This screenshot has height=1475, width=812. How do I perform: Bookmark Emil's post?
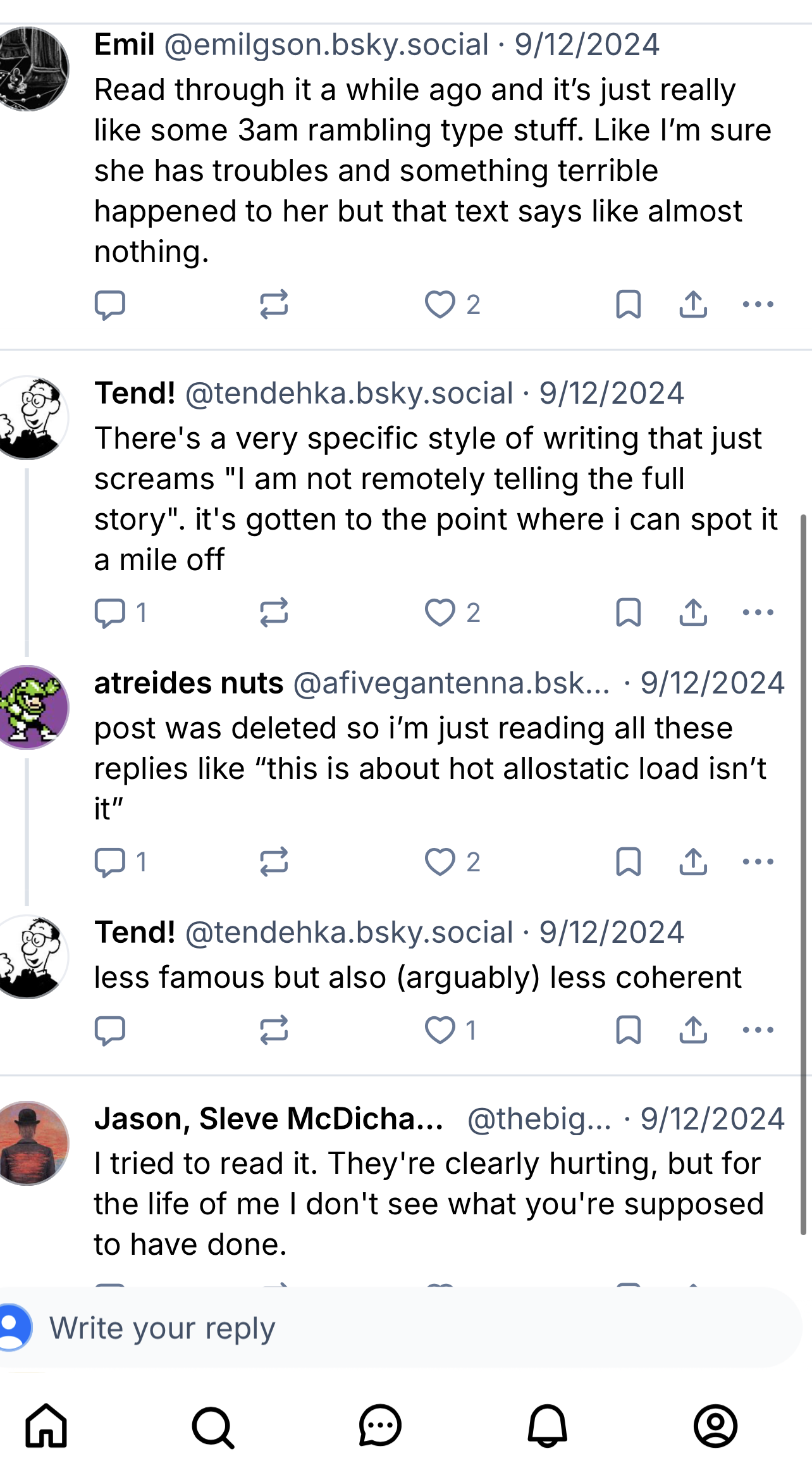coord(628,305)
